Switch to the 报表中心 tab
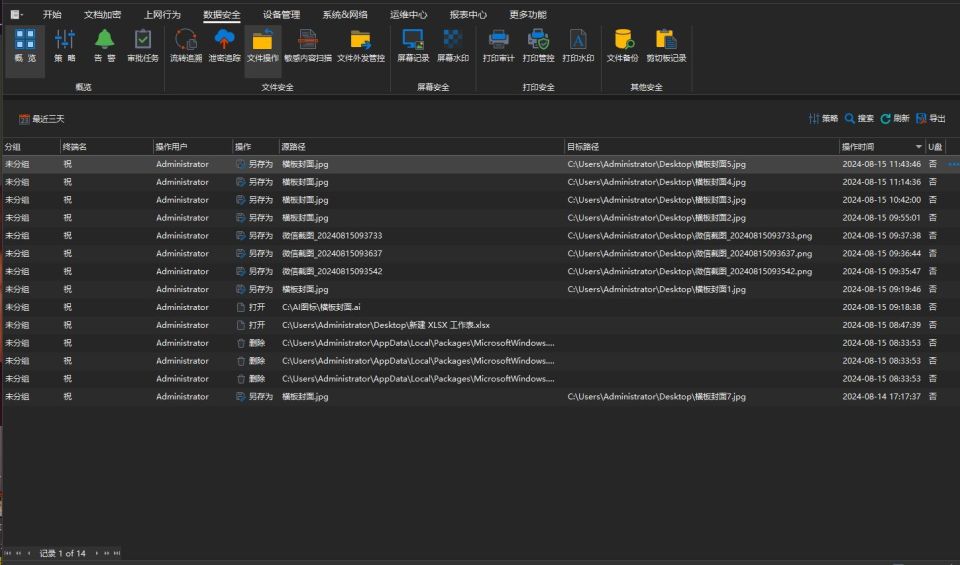This screenshot has height=565, width=960. [468, 14]
